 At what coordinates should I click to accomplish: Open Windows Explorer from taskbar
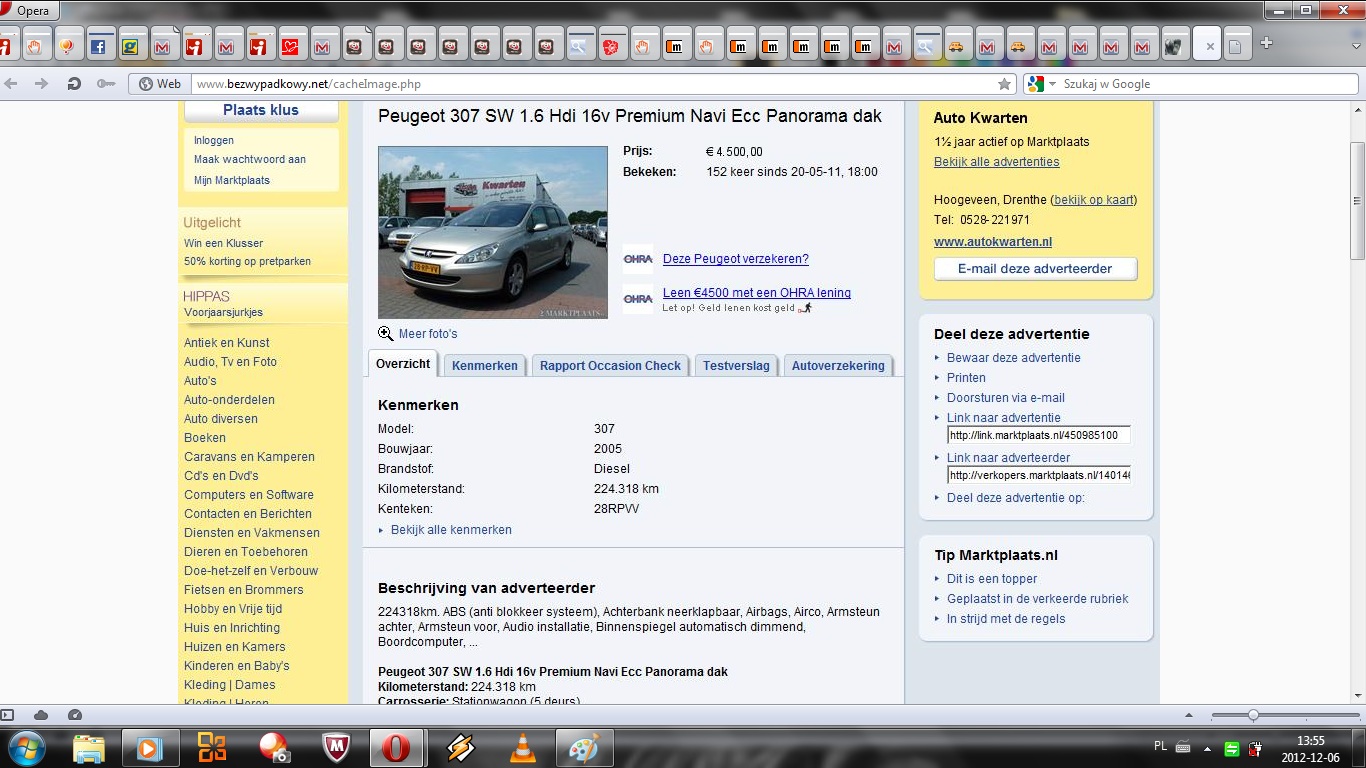tap(88, 748)
